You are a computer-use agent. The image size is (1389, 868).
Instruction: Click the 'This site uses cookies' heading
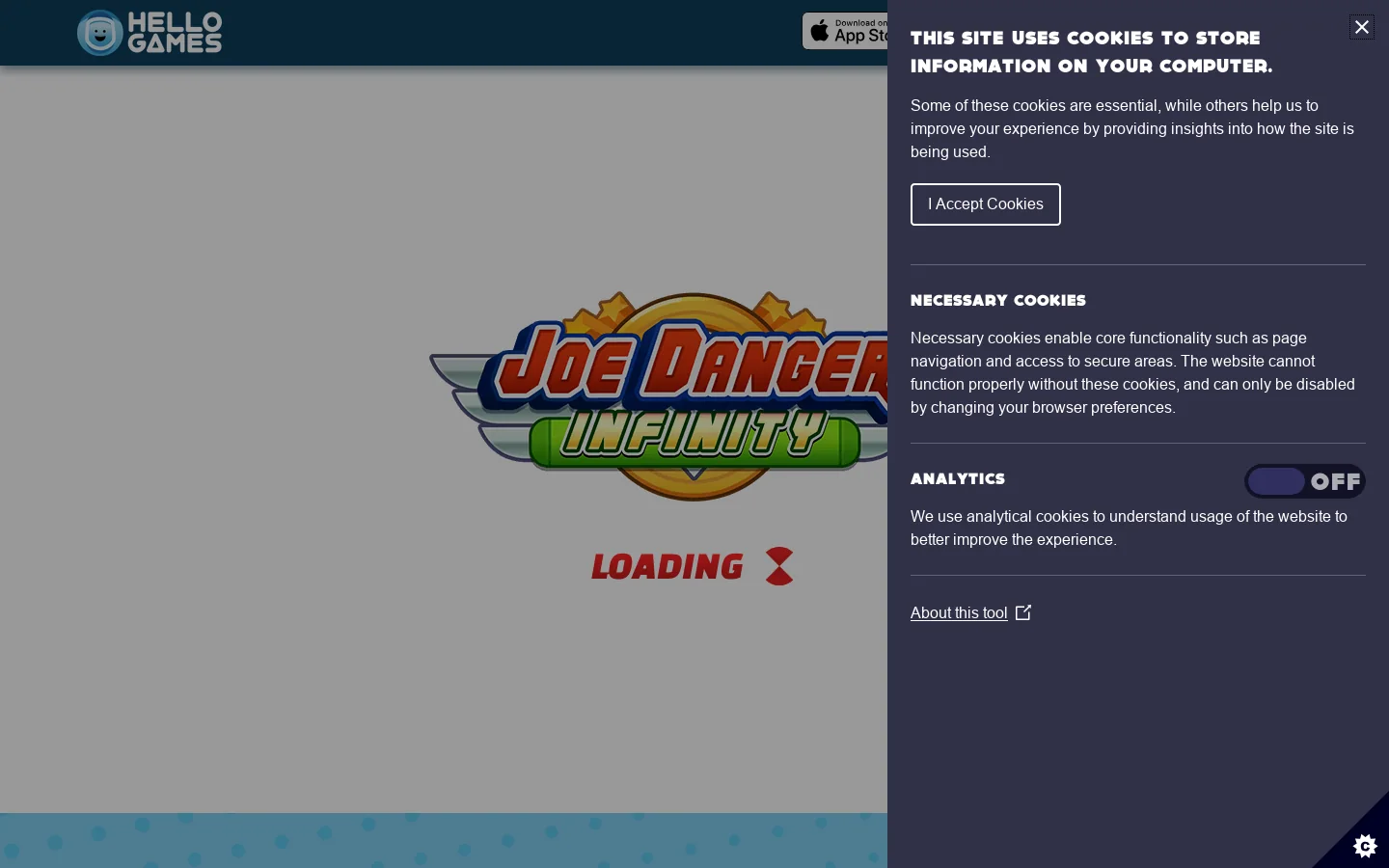pyautogui.click(x=1092, y=52)
